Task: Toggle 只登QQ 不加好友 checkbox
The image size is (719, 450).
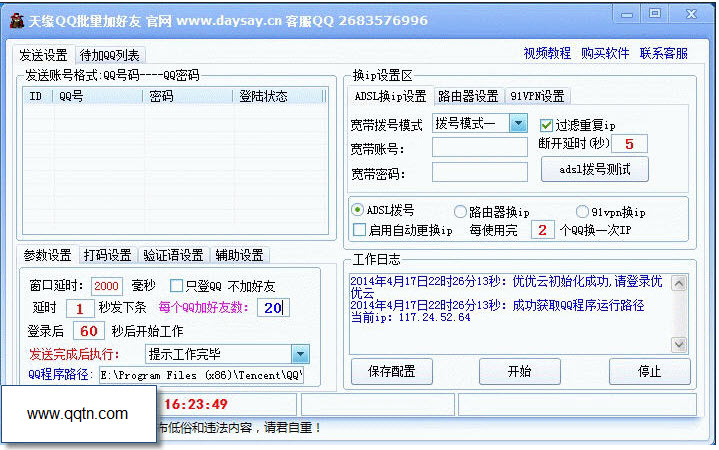Action: tap(176, 286)
